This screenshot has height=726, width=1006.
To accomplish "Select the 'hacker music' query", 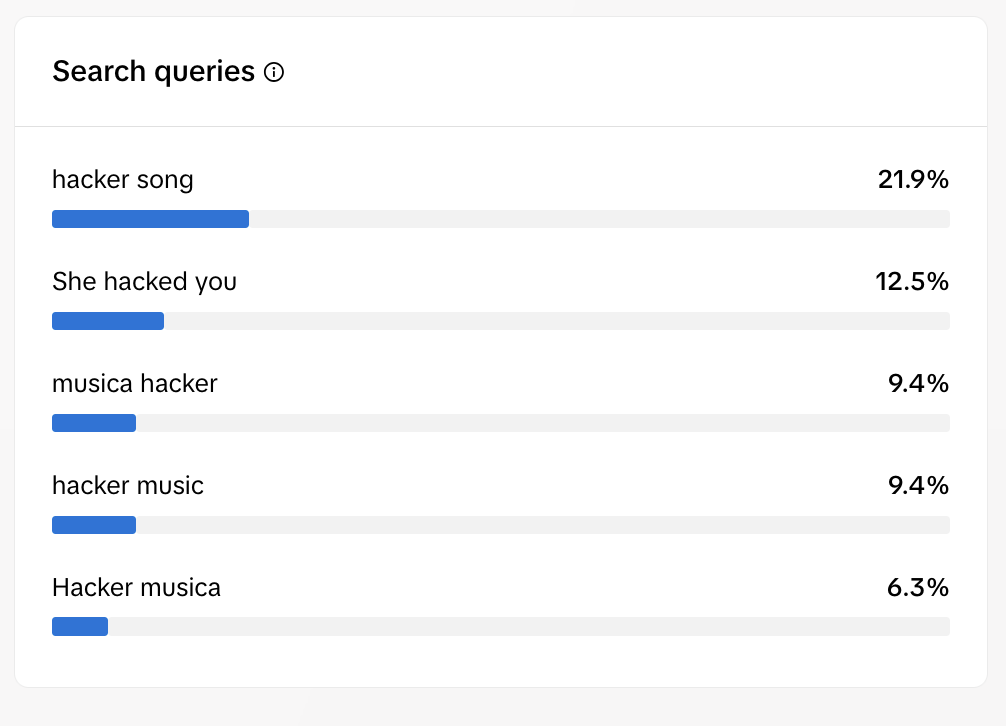I will pyautogui.click(x=128, y=485).
